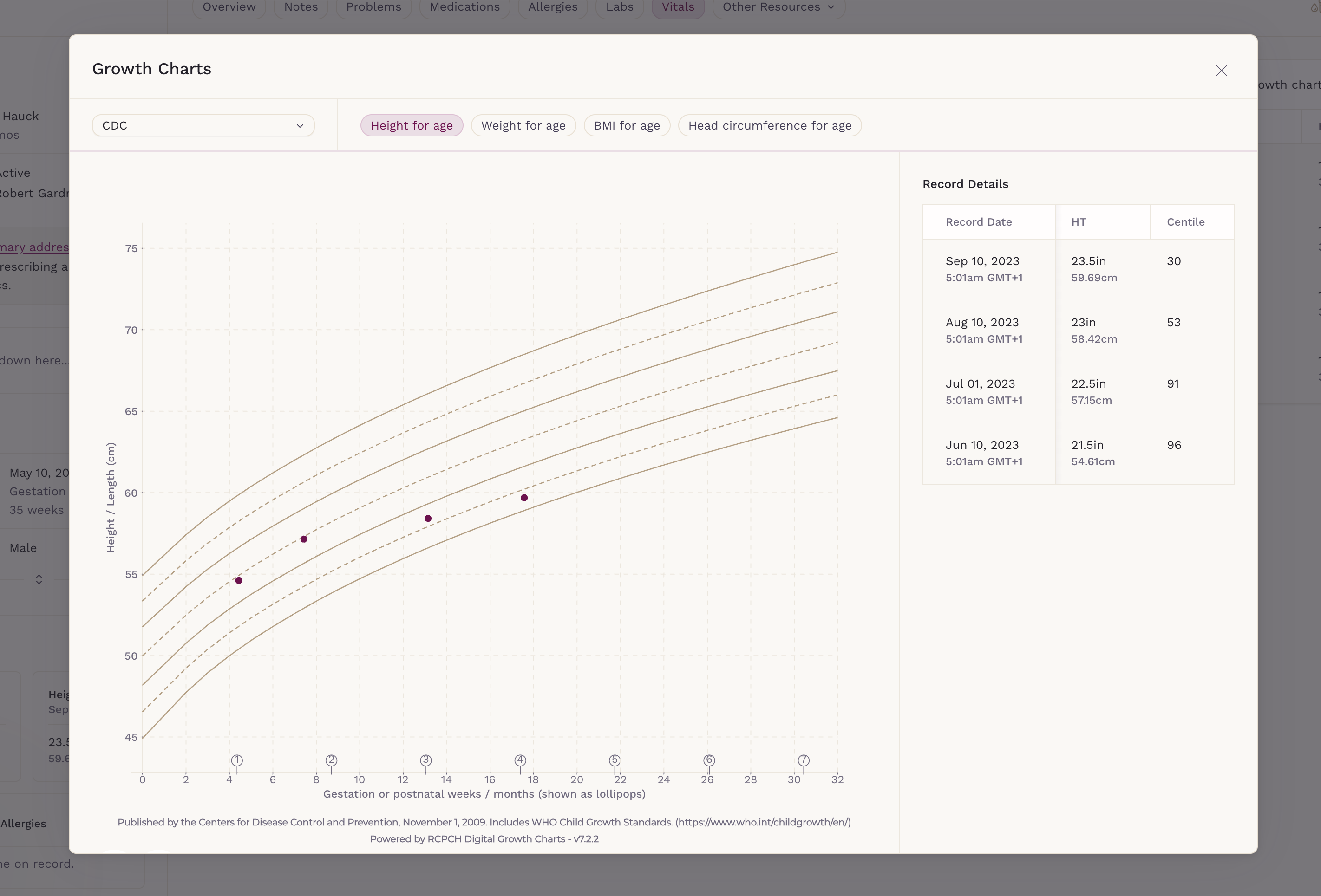Screen dimensions: 1321x896
Task: Open the Notes tab behind dialog
Action: (301, 7)
